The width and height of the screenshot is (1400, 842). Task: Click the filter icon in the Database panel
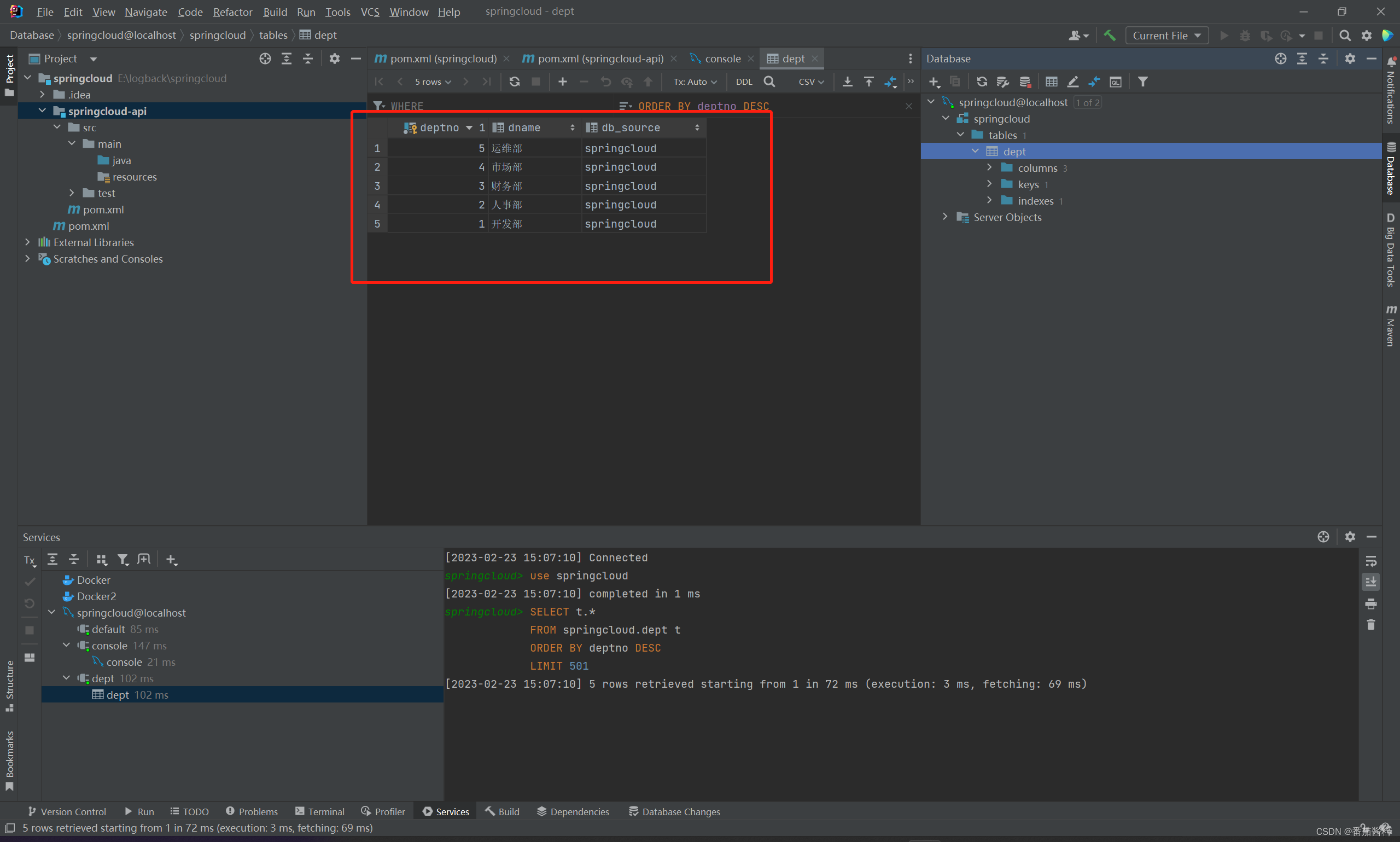1142,82
